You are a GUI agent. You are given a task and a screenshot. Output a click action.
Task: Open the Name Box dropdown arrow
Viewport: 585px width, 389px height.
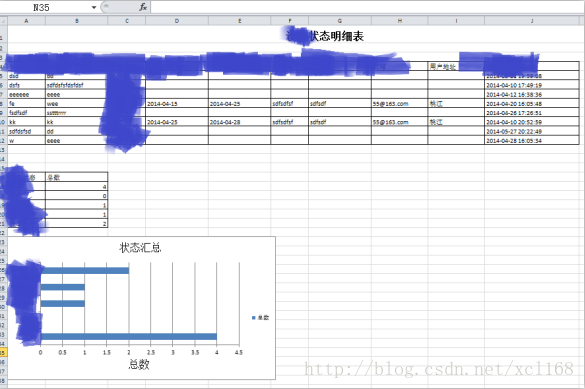tap(94, 7)
